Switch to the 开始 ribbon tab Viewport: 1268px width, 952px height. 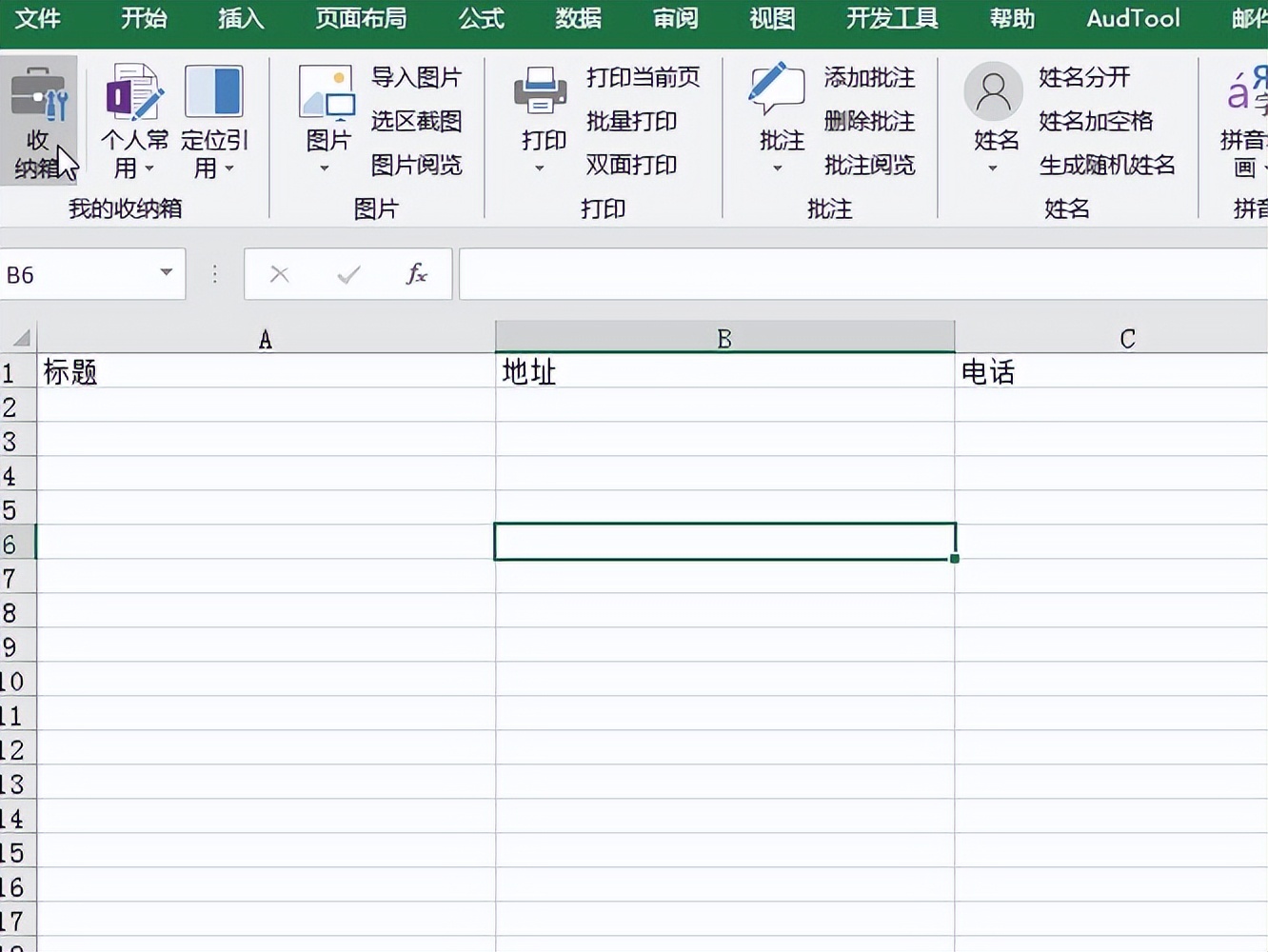coord(143,18)
